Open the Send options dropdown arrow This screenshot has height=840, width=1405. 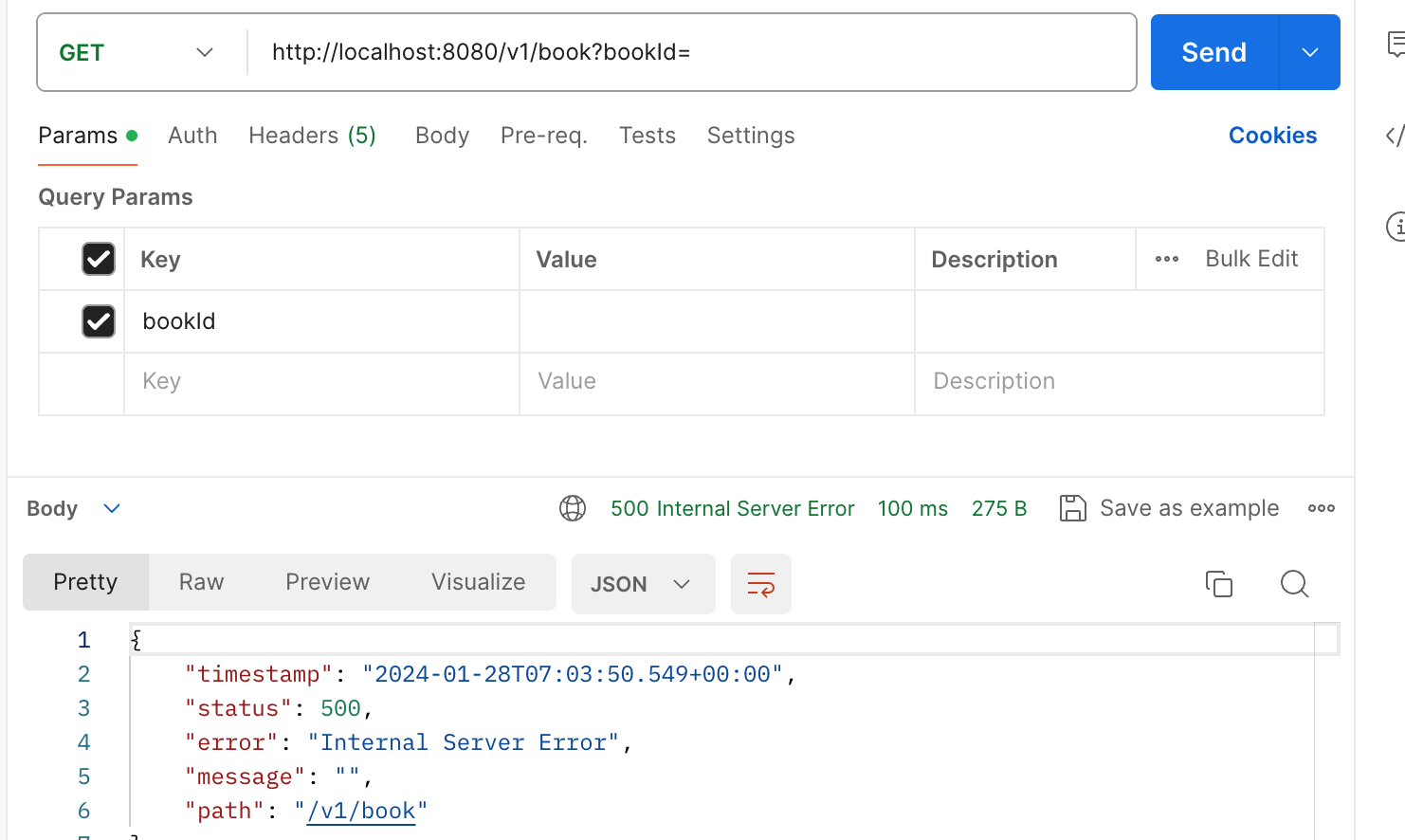coord(1310,52)
